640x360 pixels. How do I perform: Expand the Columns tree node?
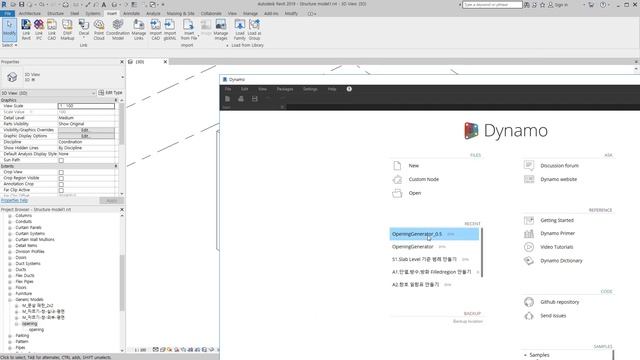click(10, 216)
